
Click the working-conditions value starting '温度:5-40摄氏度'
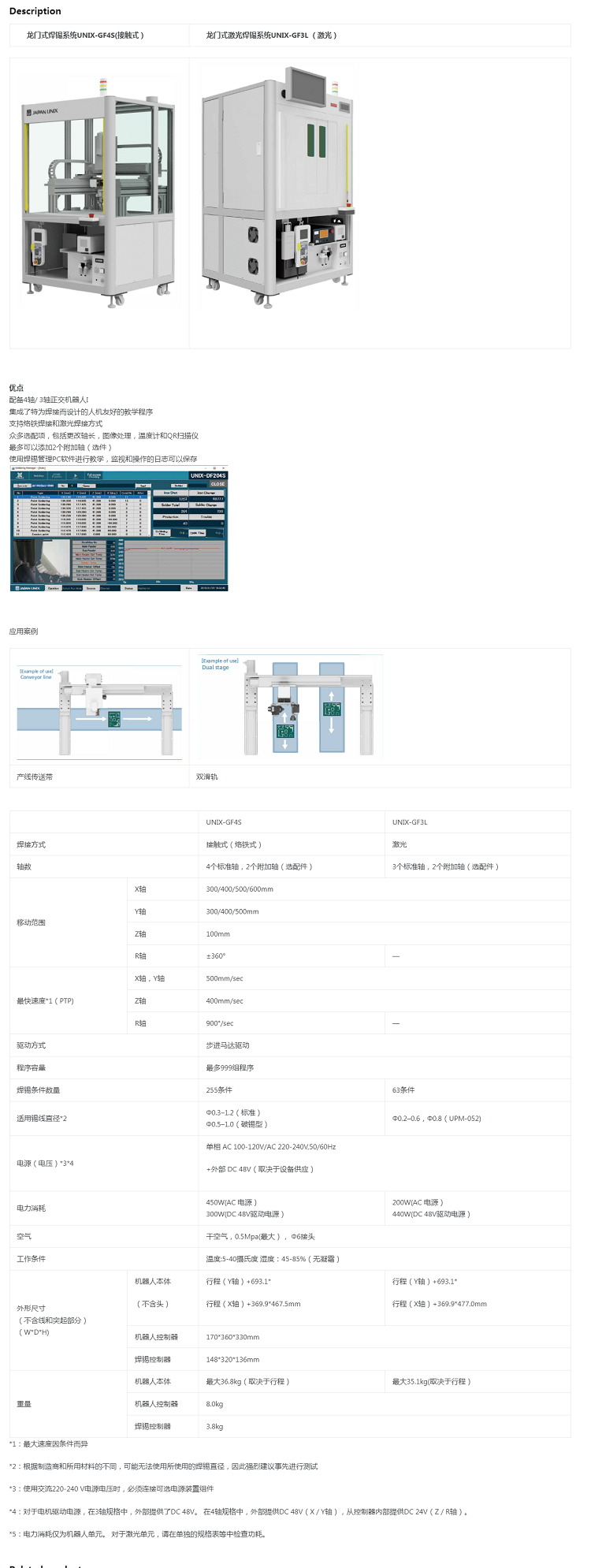[x=273, y=1259]
